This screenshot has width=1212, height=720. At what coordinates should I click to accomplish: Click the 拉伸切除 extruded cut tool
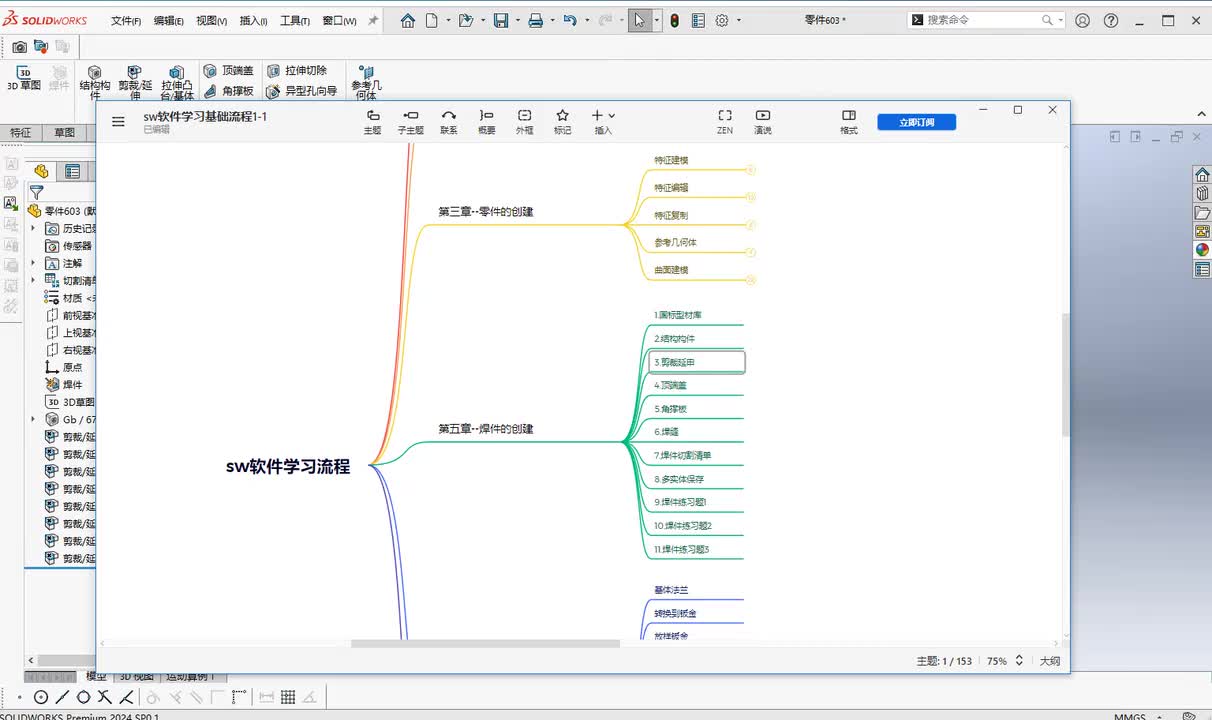(296, 71)
